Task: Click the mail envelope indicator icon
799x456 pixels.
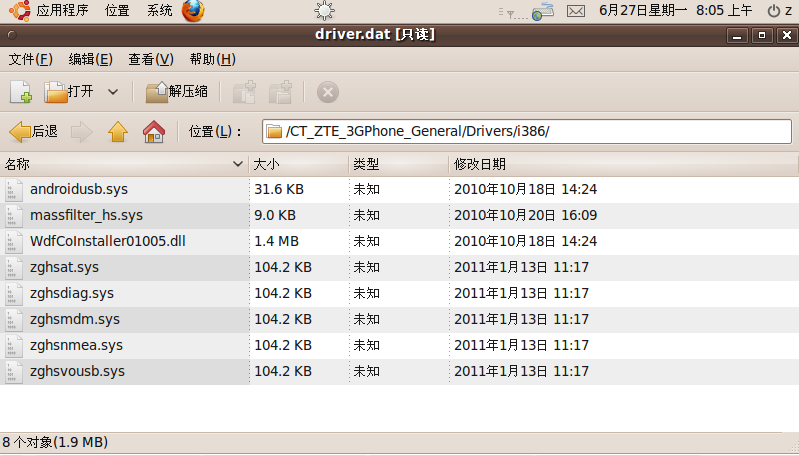Action: 576,11
